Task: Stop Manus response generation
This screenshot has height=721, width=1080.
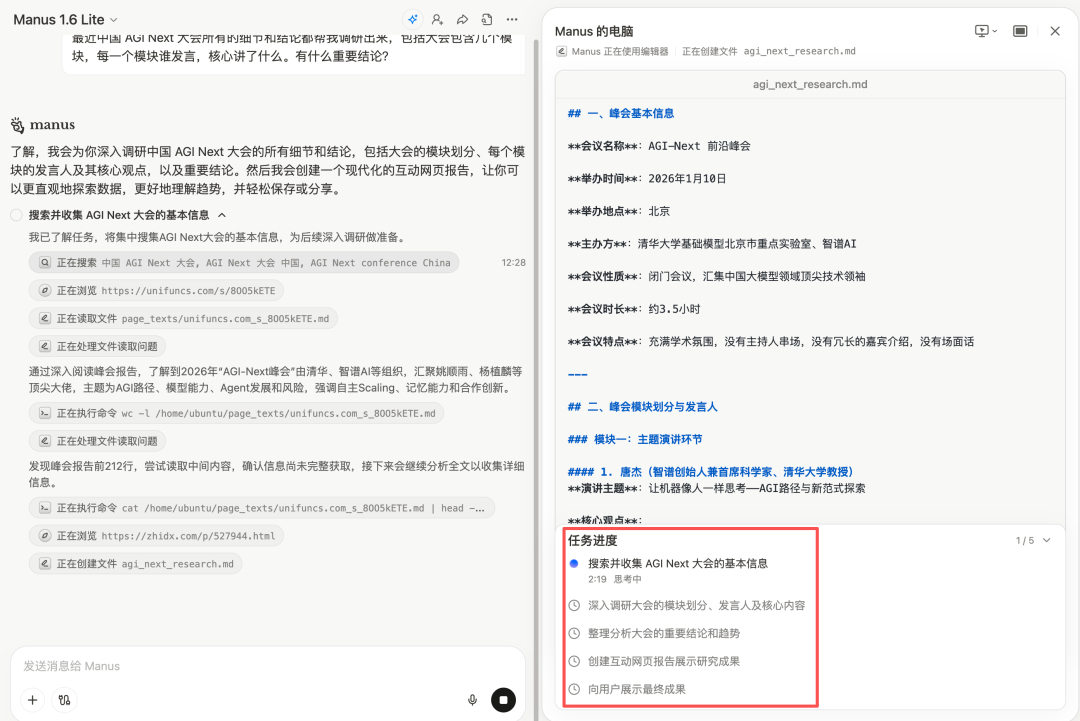Action: (503, 700)
